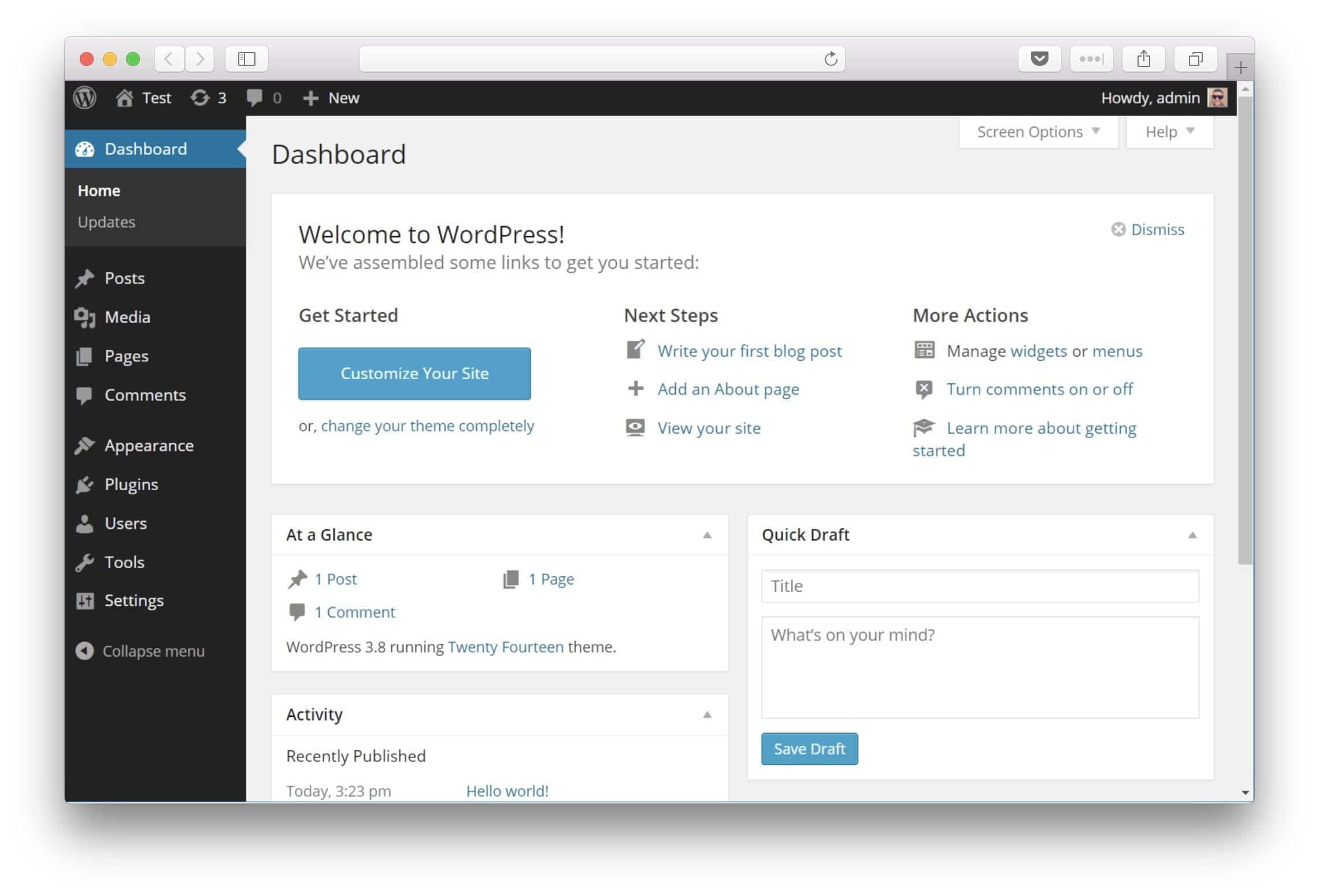Toggle Safari sidebar button
This screenshot has width=1319, height=896.
pos(247,59)
